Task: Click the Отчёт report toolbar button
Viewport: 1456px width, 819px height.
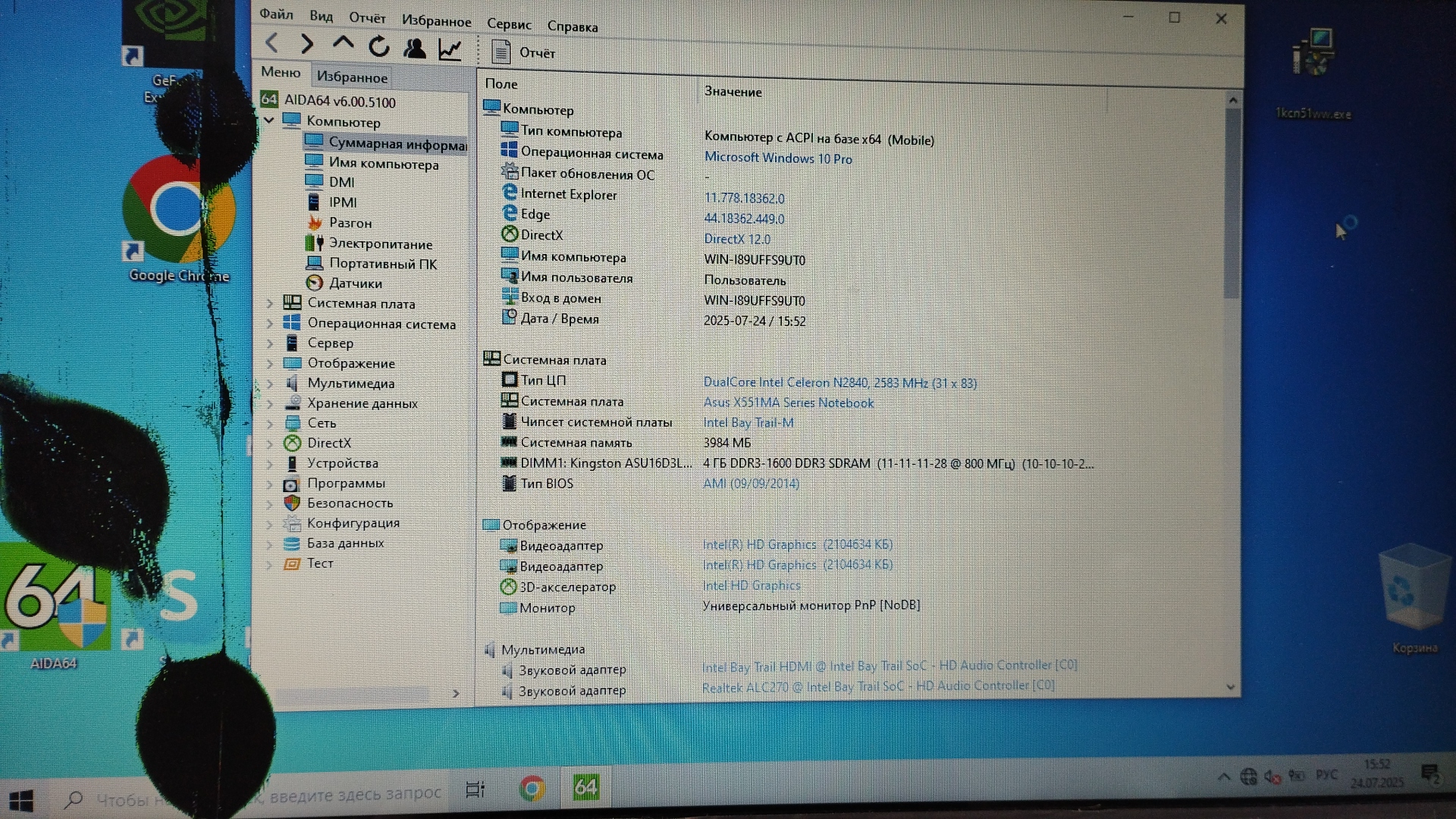Action: click(523, 52)
